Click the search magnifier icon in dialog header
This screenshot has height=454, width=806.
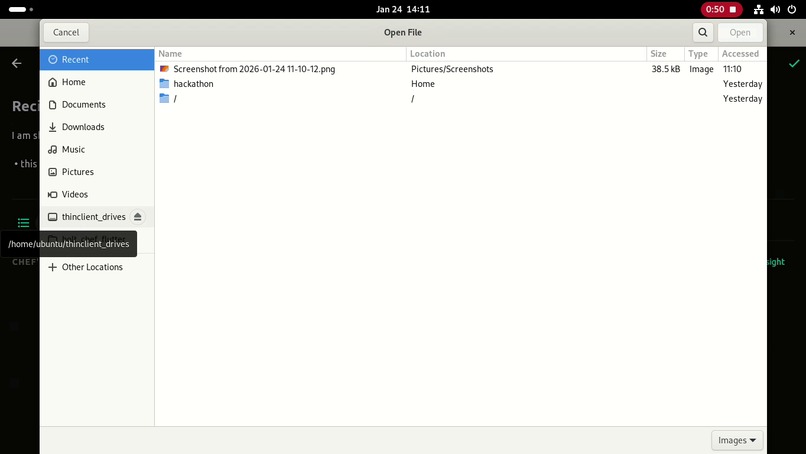click(702, 32)
